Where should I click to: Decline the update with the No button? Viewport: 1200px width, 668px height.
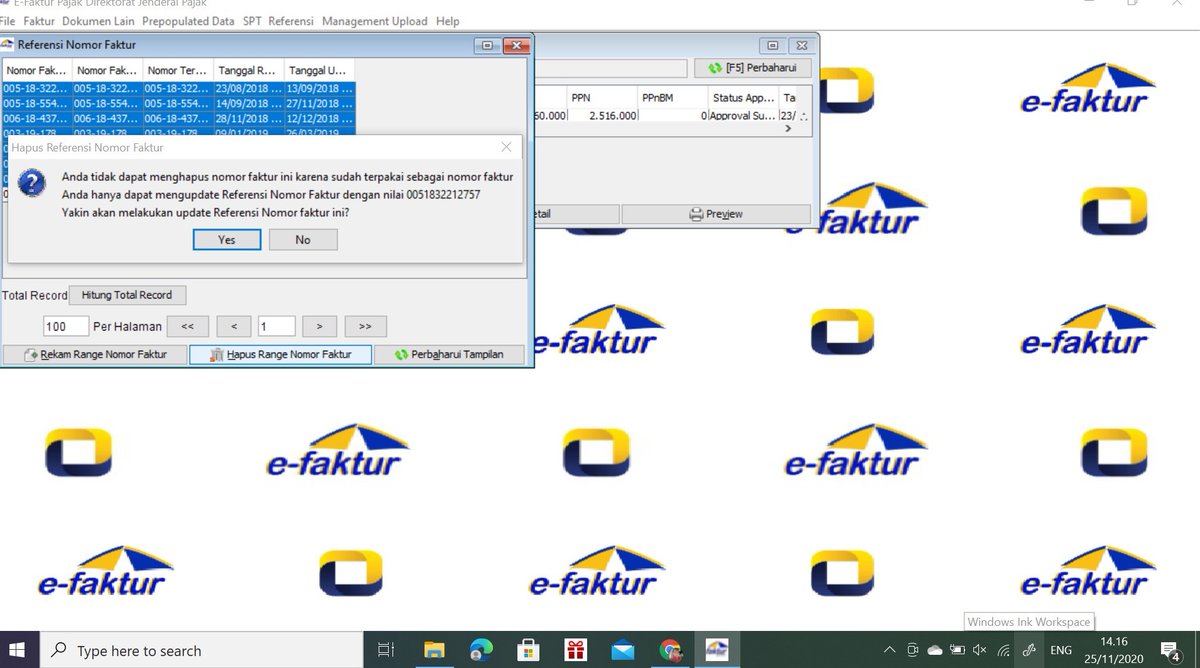tap(303, 240)
